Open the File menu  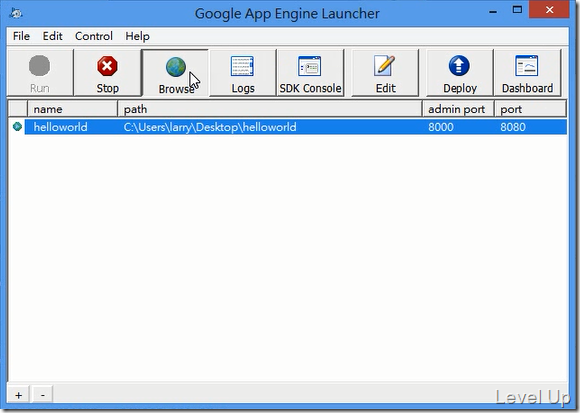click(x=21, y=36)
